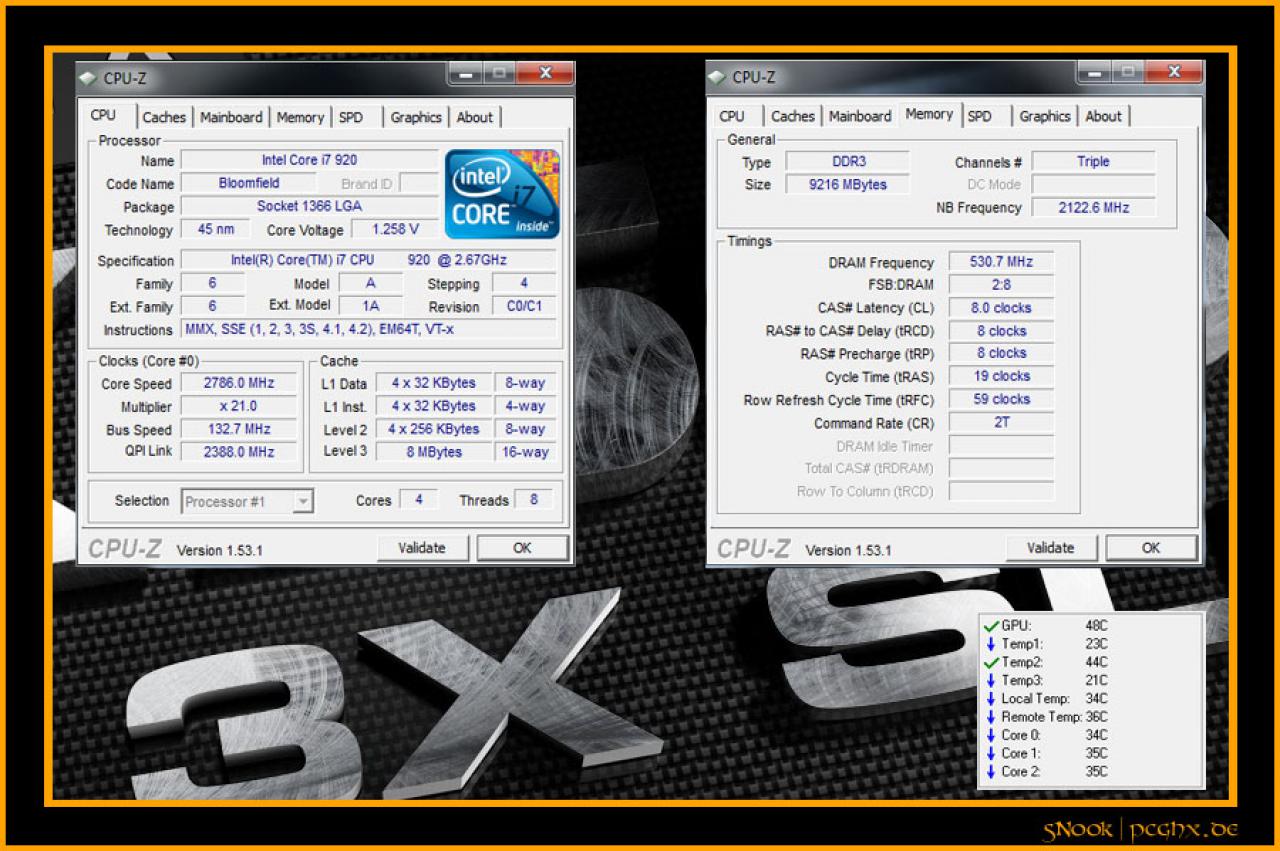Click the processor Name field Intel Core i7 920
Image resolution: width=1280 pixels, height=851 pixels.
309,160
